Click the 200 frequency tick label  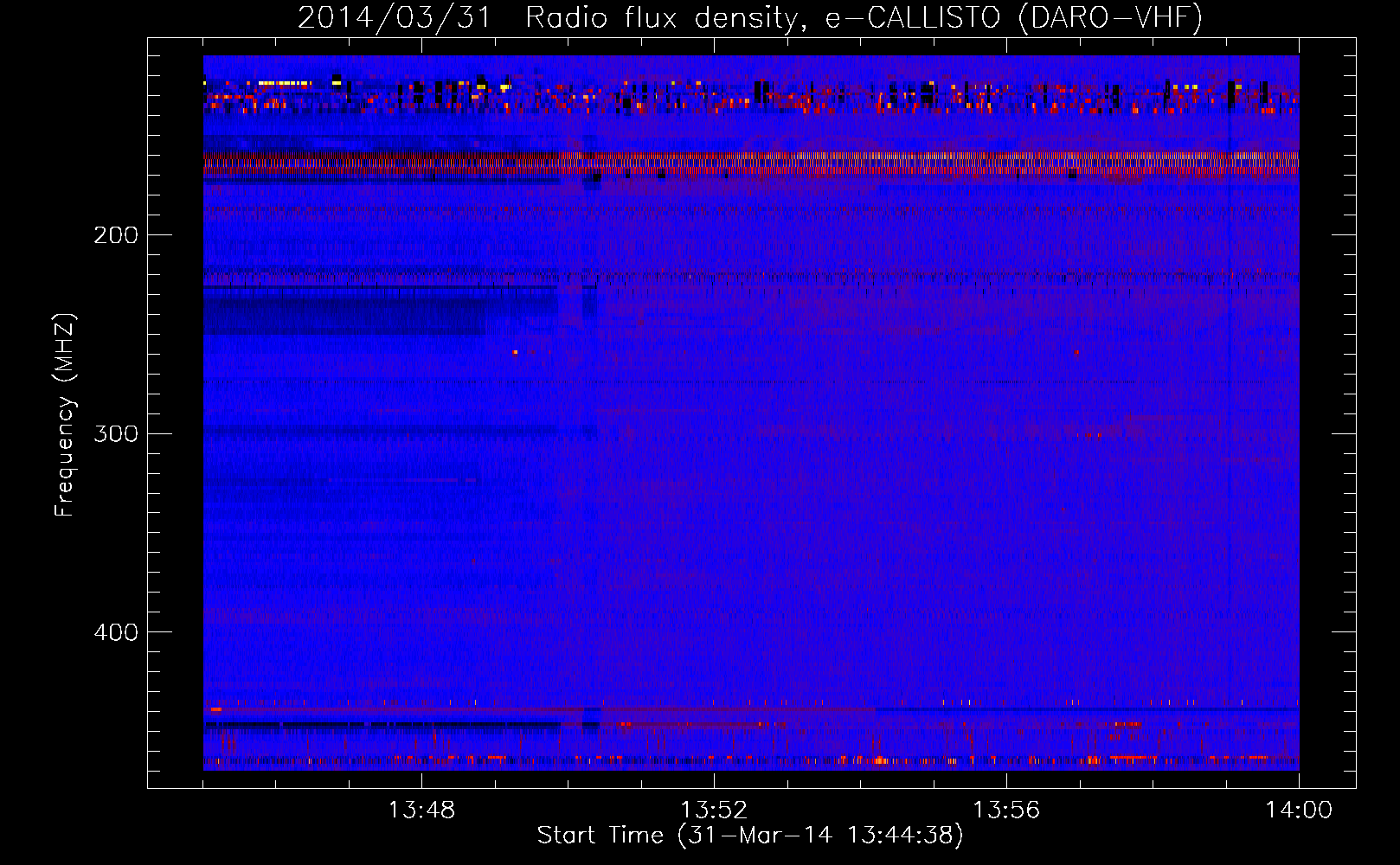click(116, 235)
